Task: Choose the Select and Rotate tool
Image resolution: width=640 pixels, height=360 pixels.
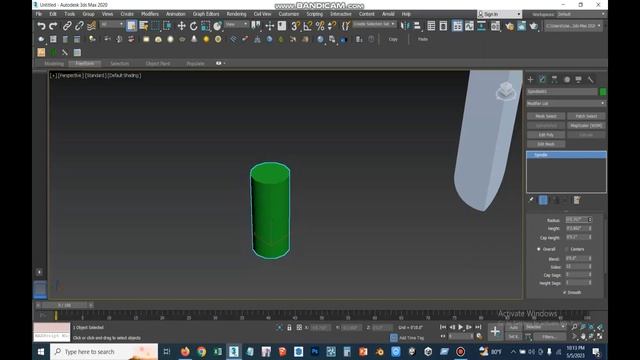Action: point(193,26)
